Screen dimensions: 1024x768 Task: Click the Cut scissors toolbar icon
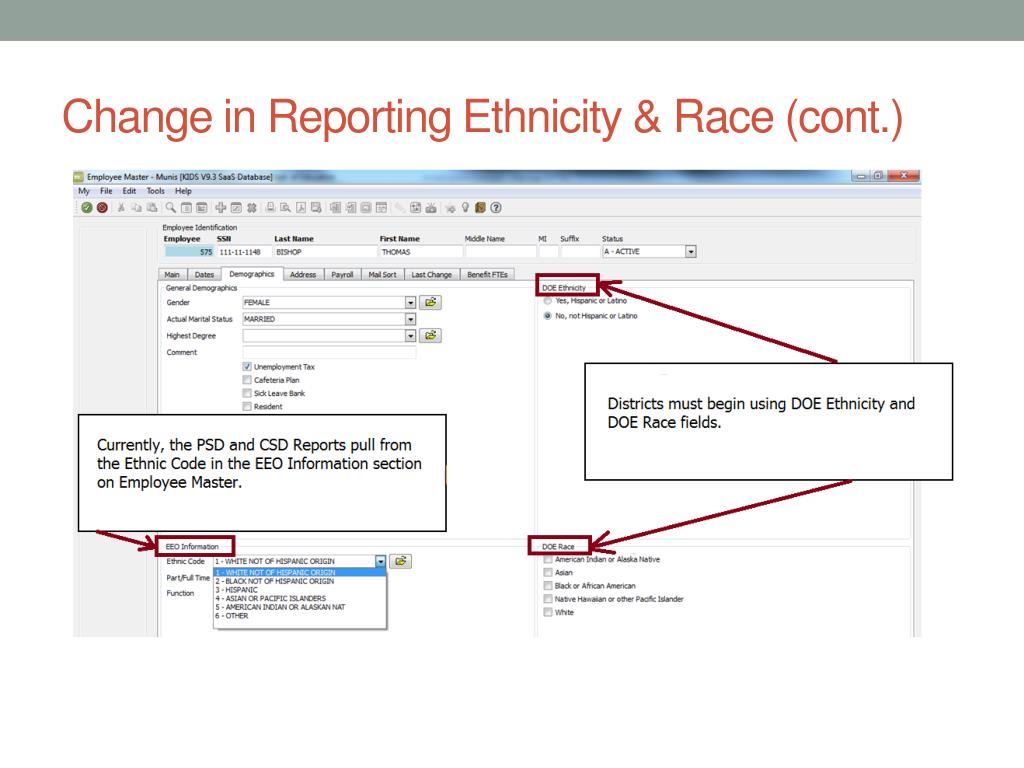tap(121, 208)
